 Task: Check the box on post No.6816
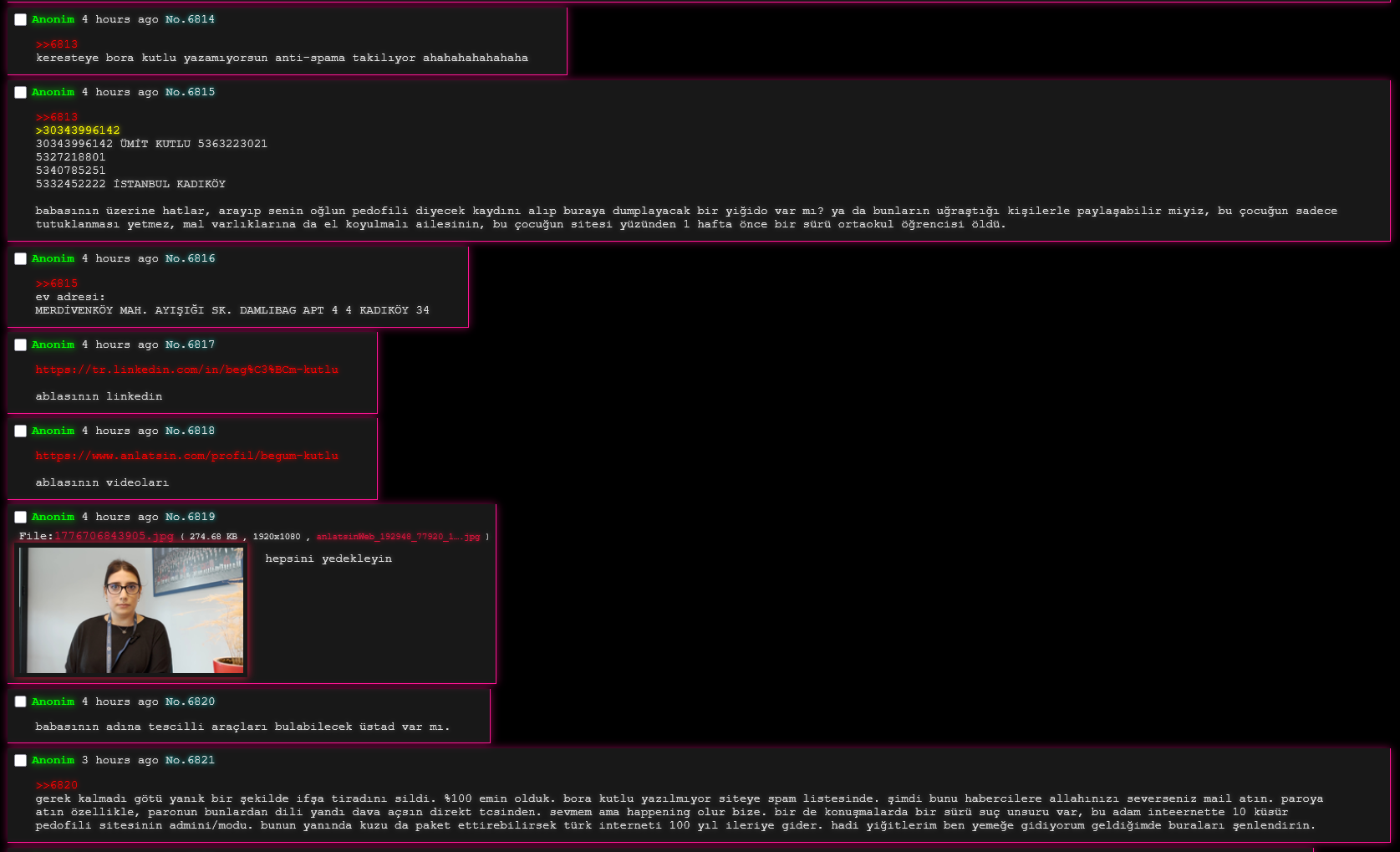[21, 259]
